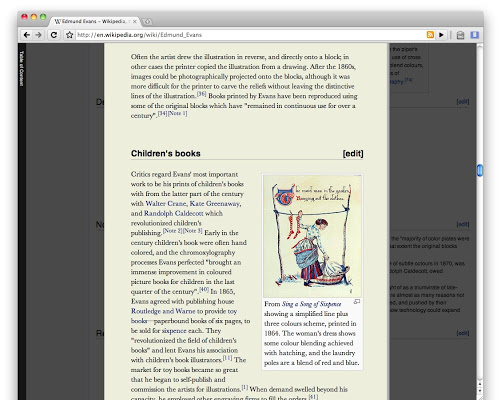Click the blue extension icon in toolbar

pos(475,35)
